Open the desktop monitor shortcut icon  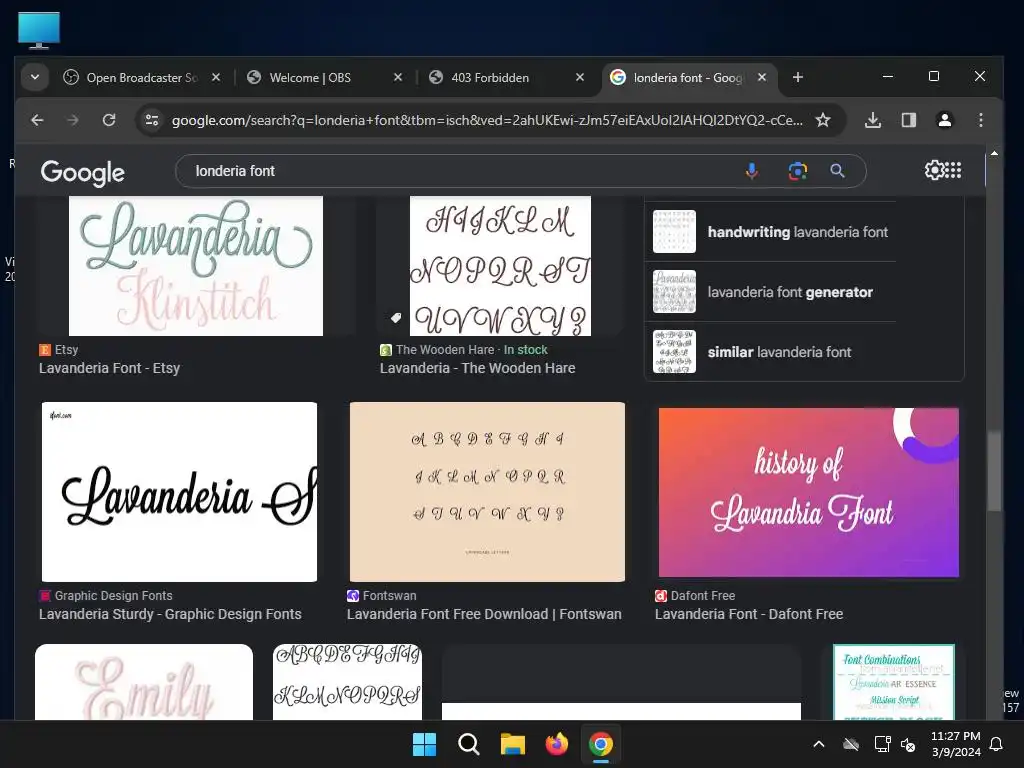pyautogui.click(x=39, y=30)
